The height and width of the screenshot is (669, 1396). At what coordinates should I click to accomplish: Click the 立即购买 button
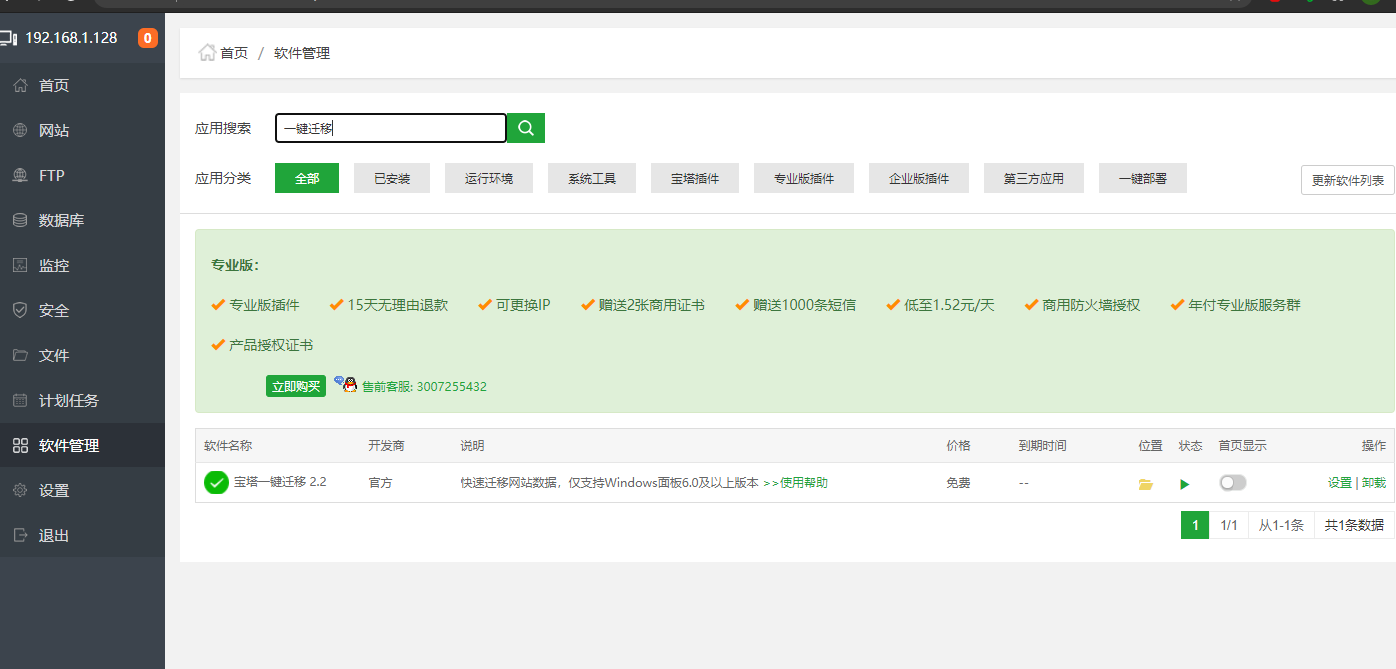click(296, 386)
